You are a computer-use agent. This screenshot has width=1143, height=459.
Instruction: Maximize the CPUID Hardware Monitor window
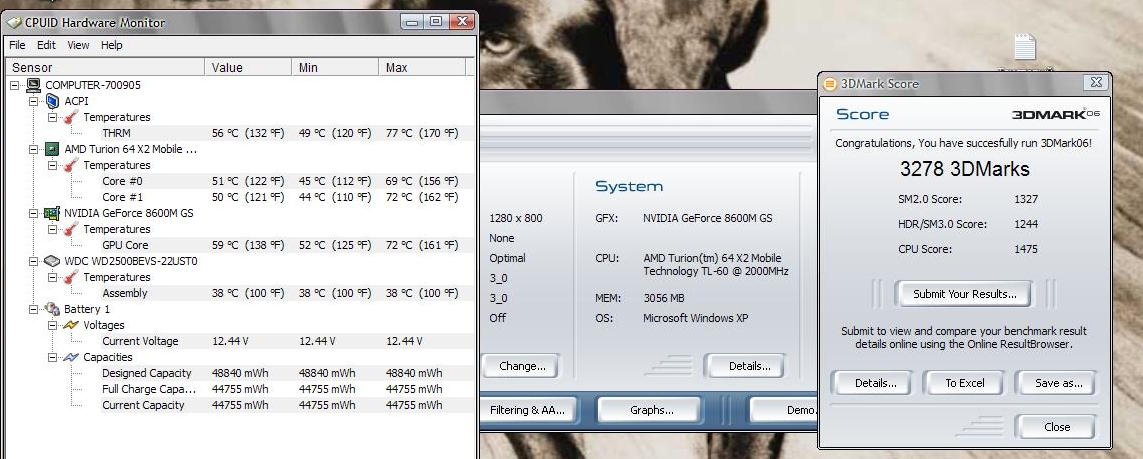point(436,22)
